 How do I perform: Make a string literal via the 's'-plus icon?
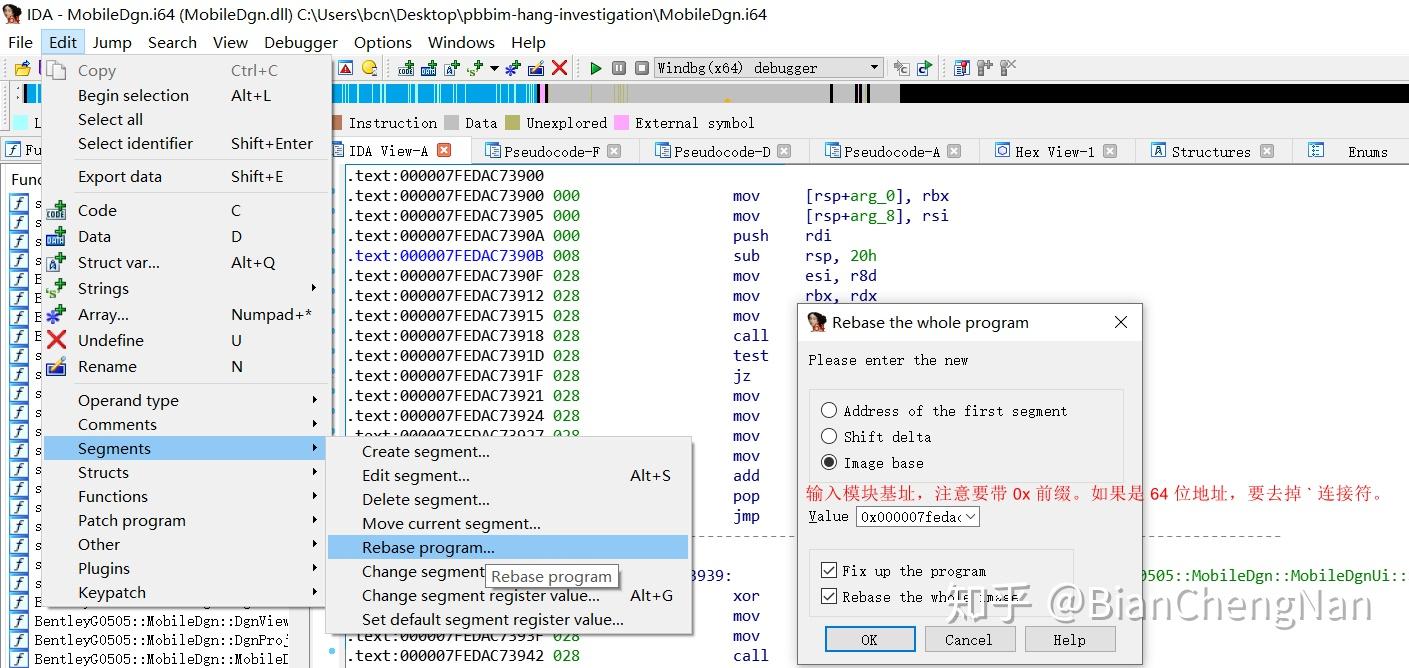[x=473, y=67]
